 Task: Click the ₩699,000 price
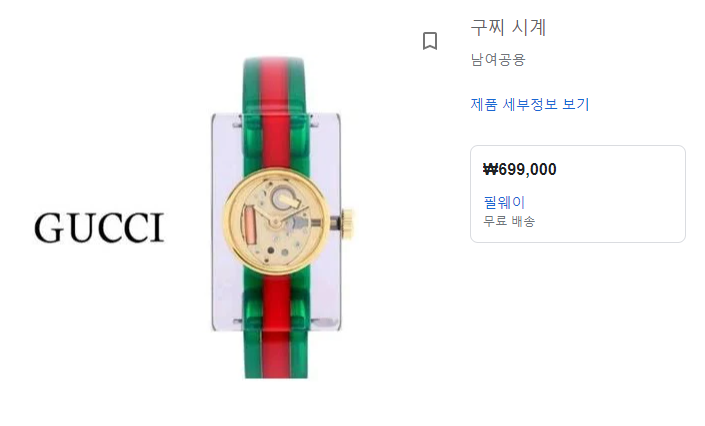[519, 170]
